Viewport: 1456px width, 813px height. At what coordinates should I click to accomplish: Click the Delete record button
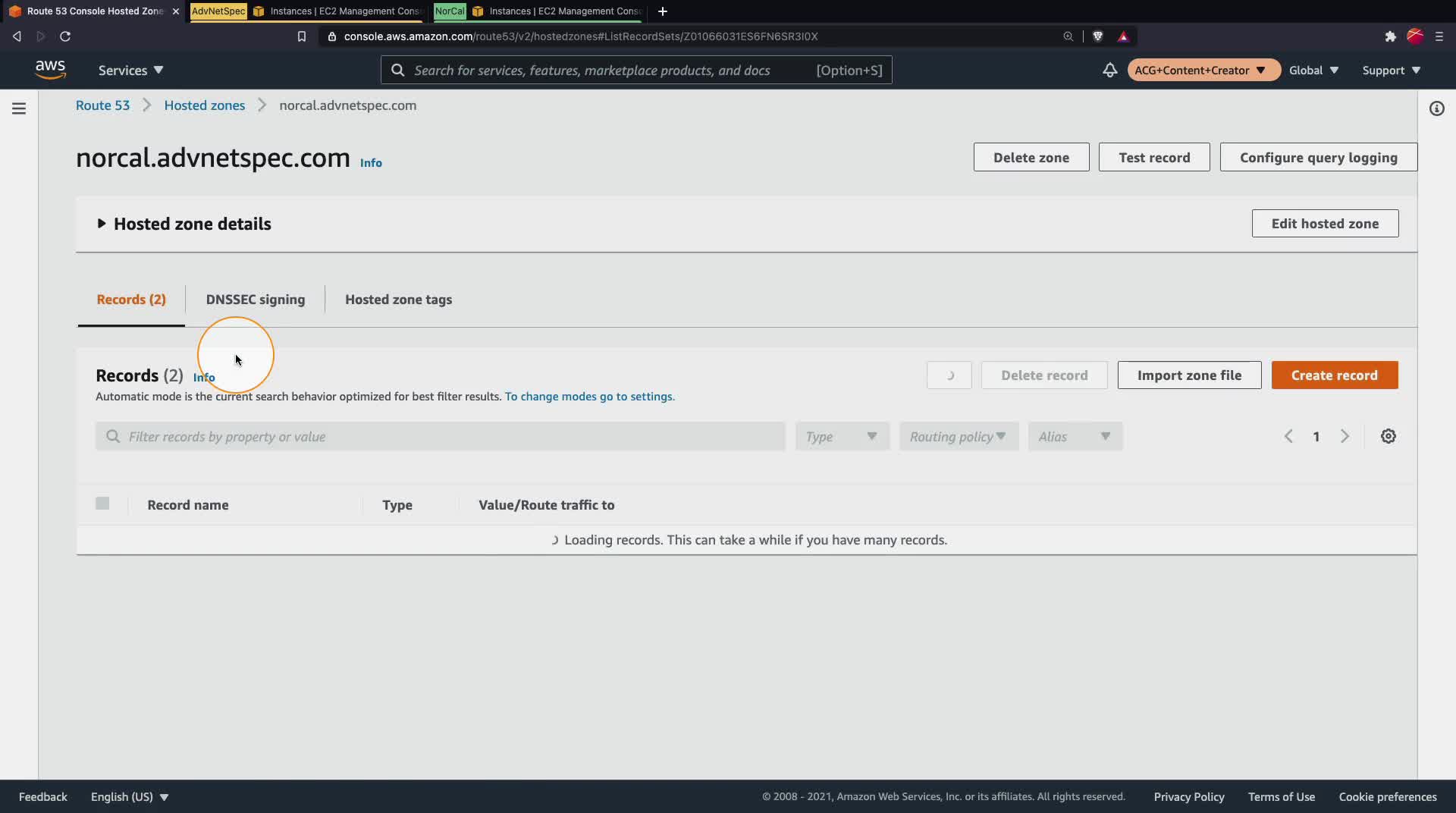click(x=1044, y=375)
